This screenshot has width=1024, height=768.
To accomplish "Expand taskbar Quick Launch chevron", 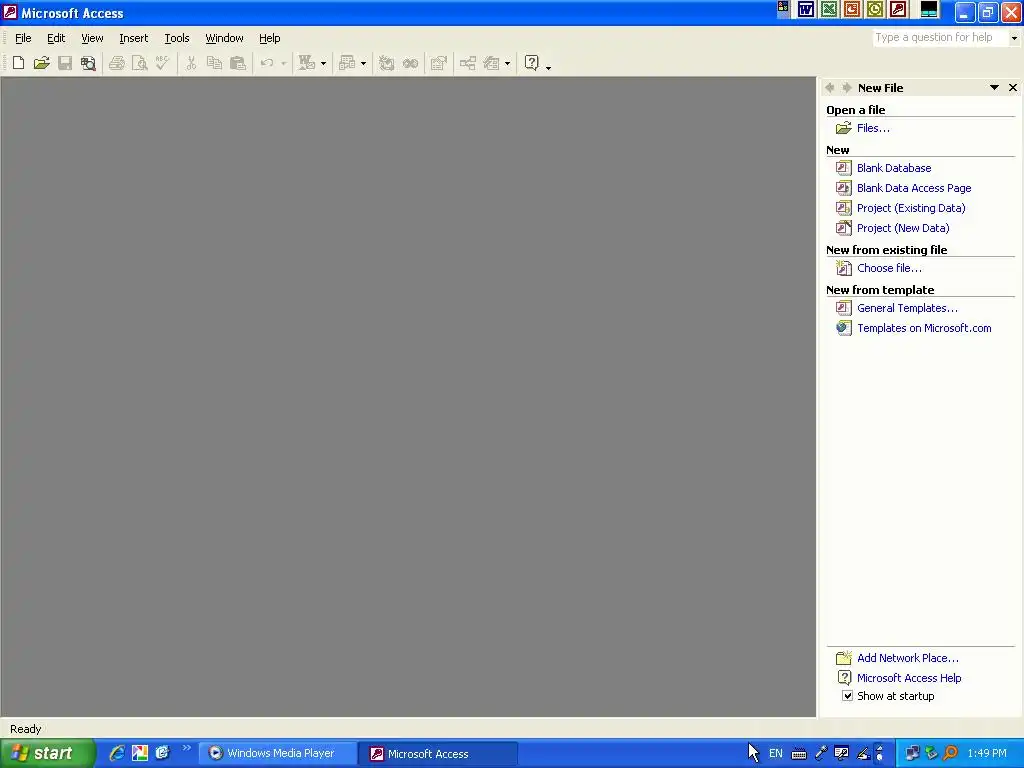I will click(x=186, y=748).
